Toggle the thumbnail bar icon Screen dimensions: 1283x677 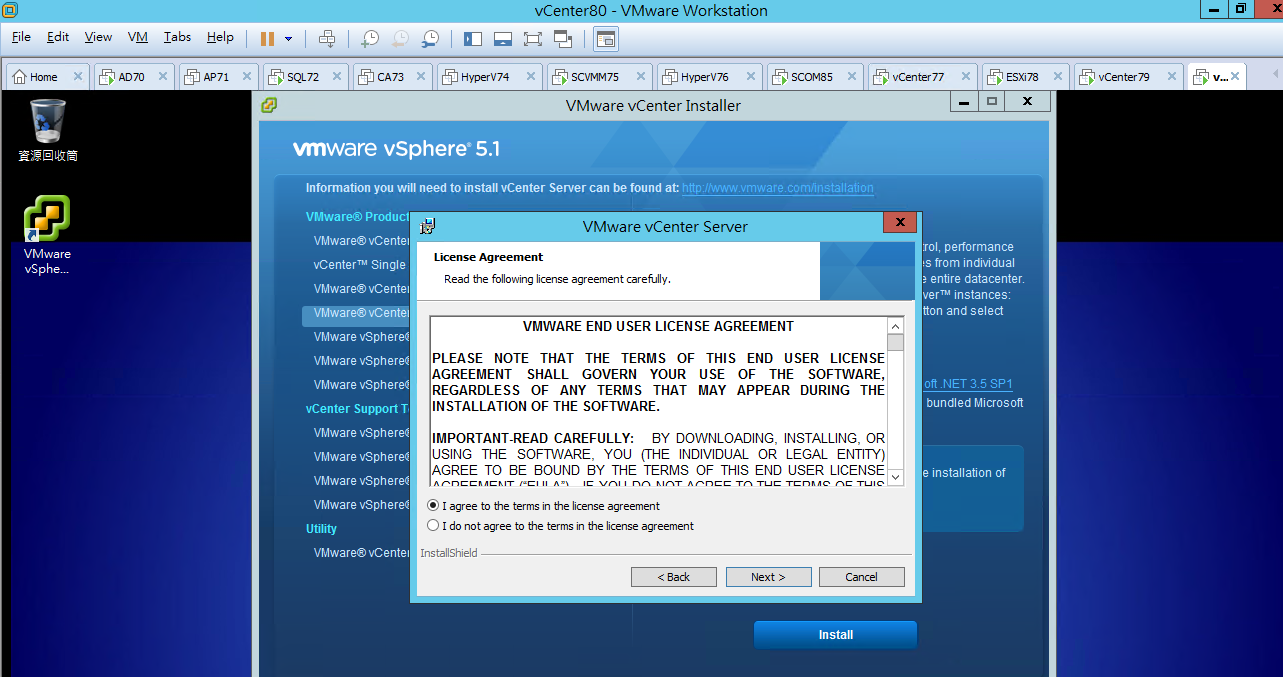(x=503, y=38)
